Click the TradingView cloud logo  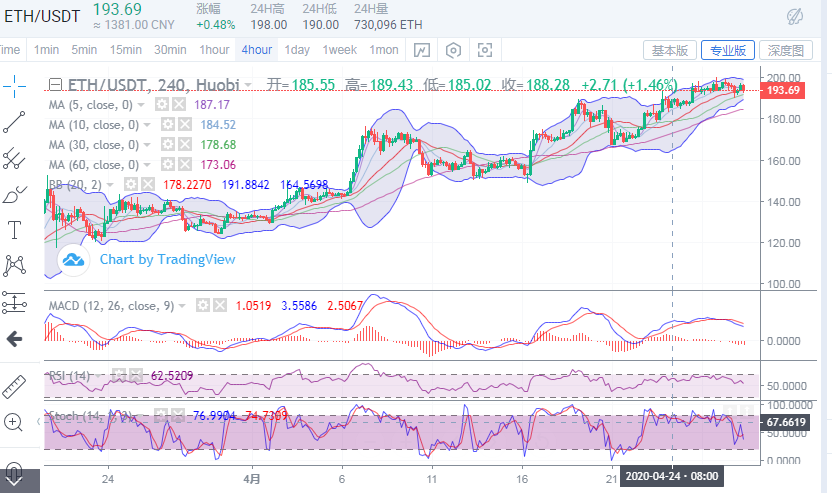click(73, 260)
